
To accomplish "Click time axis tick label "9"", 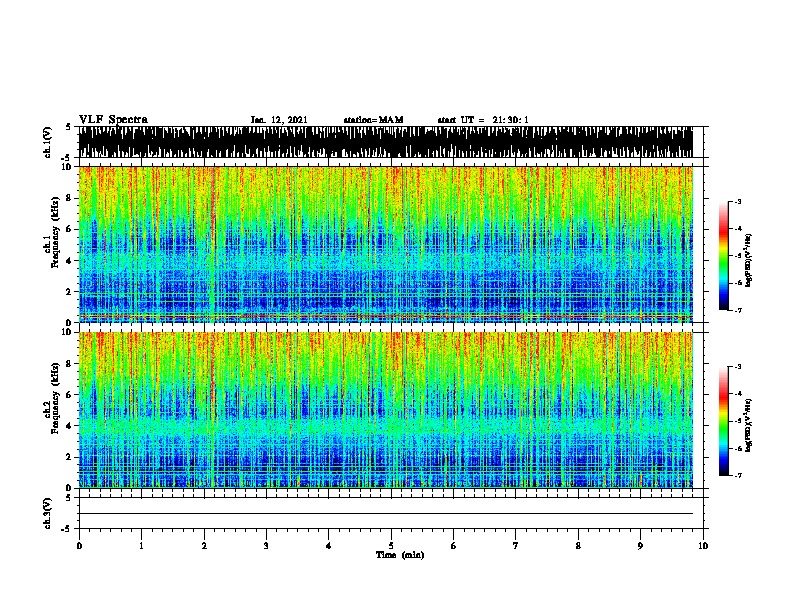I will pos(640,545).
